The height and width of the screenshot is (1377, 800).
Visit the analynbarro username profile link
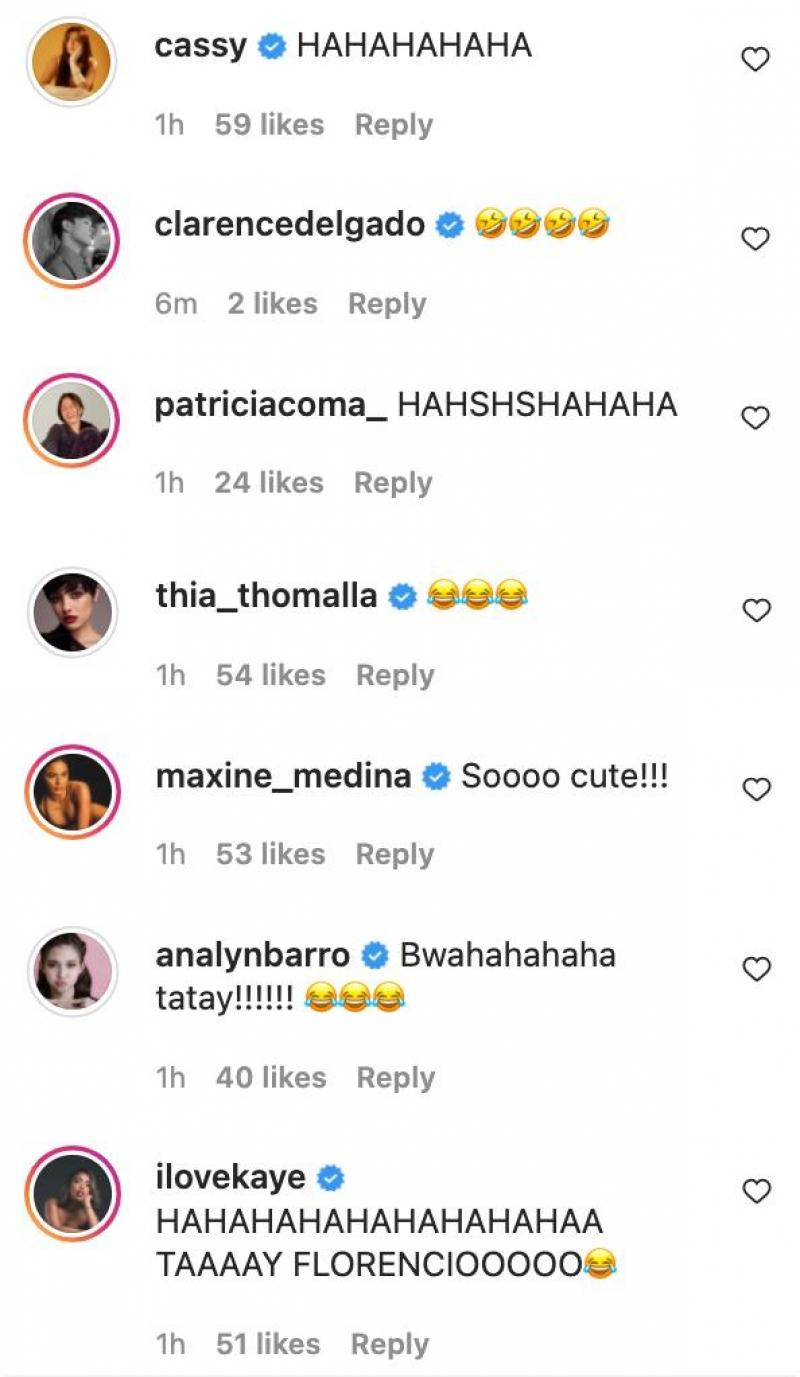pyautogui.click(x=253, y=955)
